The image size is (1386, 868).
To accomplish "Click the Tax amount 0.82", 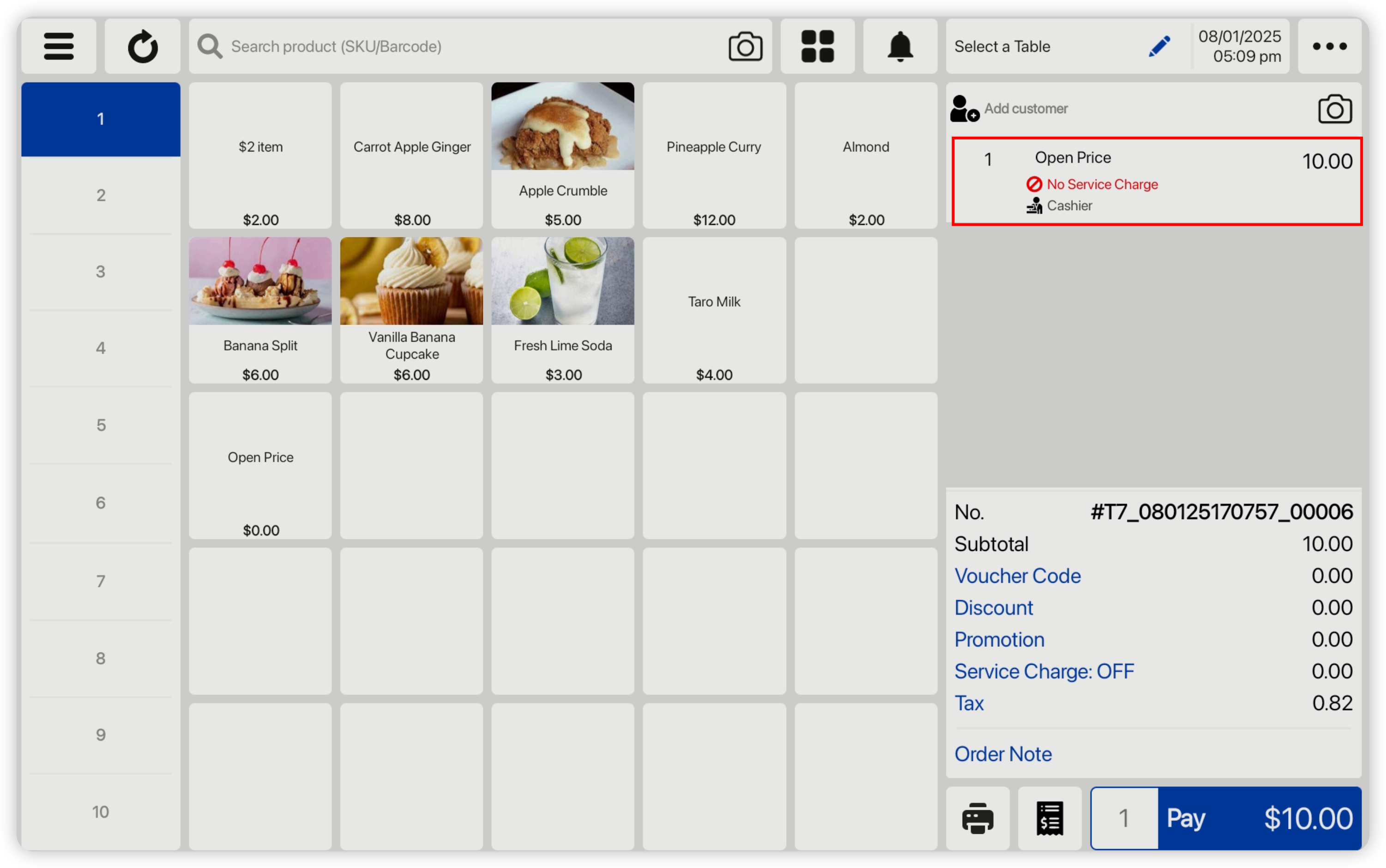I will pyautogui.click(x=1332, y=703).
